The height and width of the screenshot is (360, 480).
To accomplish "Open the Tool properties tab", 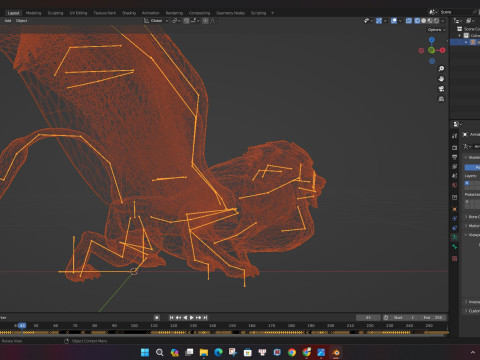I will (454, 136).
